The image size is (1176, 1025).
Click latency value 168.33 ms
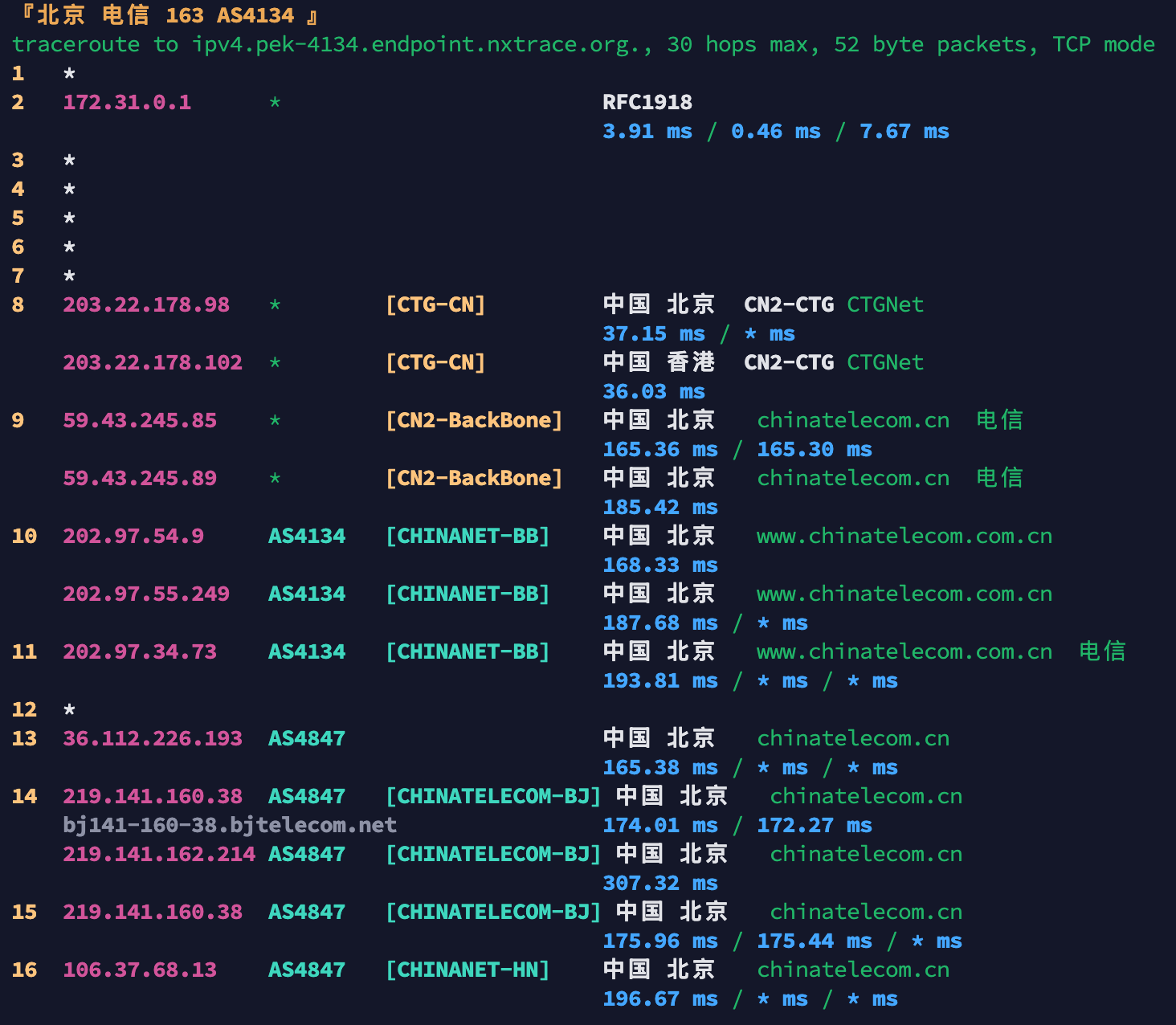point(660,565)
